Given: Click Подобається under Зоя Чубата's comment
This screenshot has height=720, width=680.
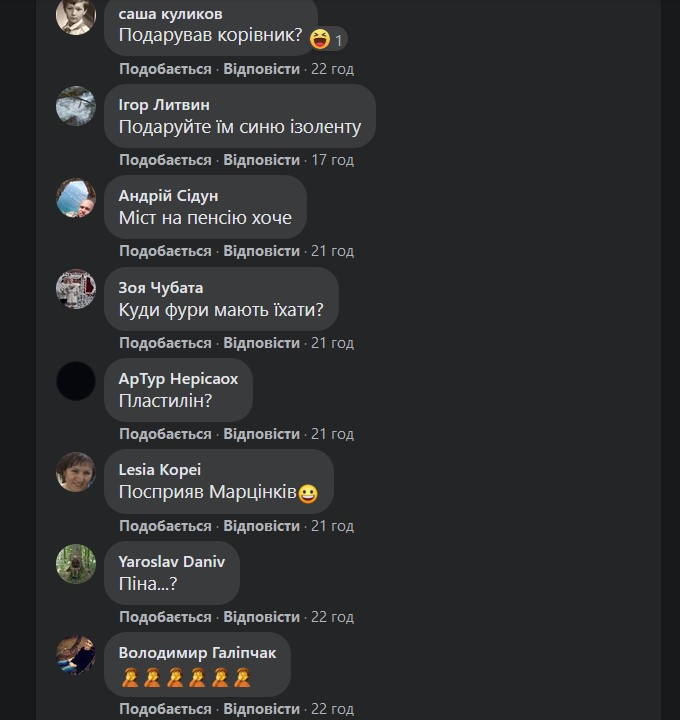Looking at the screenshot, I should click(165, 343).
